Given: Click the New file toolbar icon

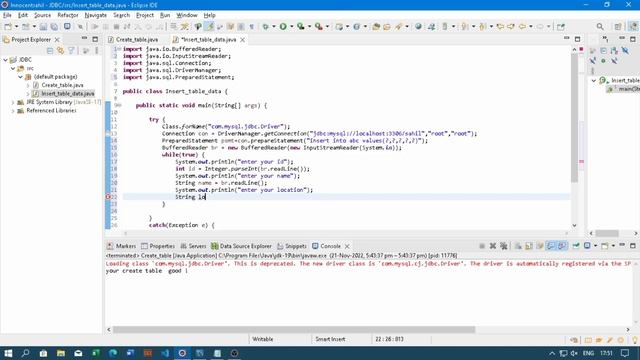Looking at the screenshot, I should [8, 27].
